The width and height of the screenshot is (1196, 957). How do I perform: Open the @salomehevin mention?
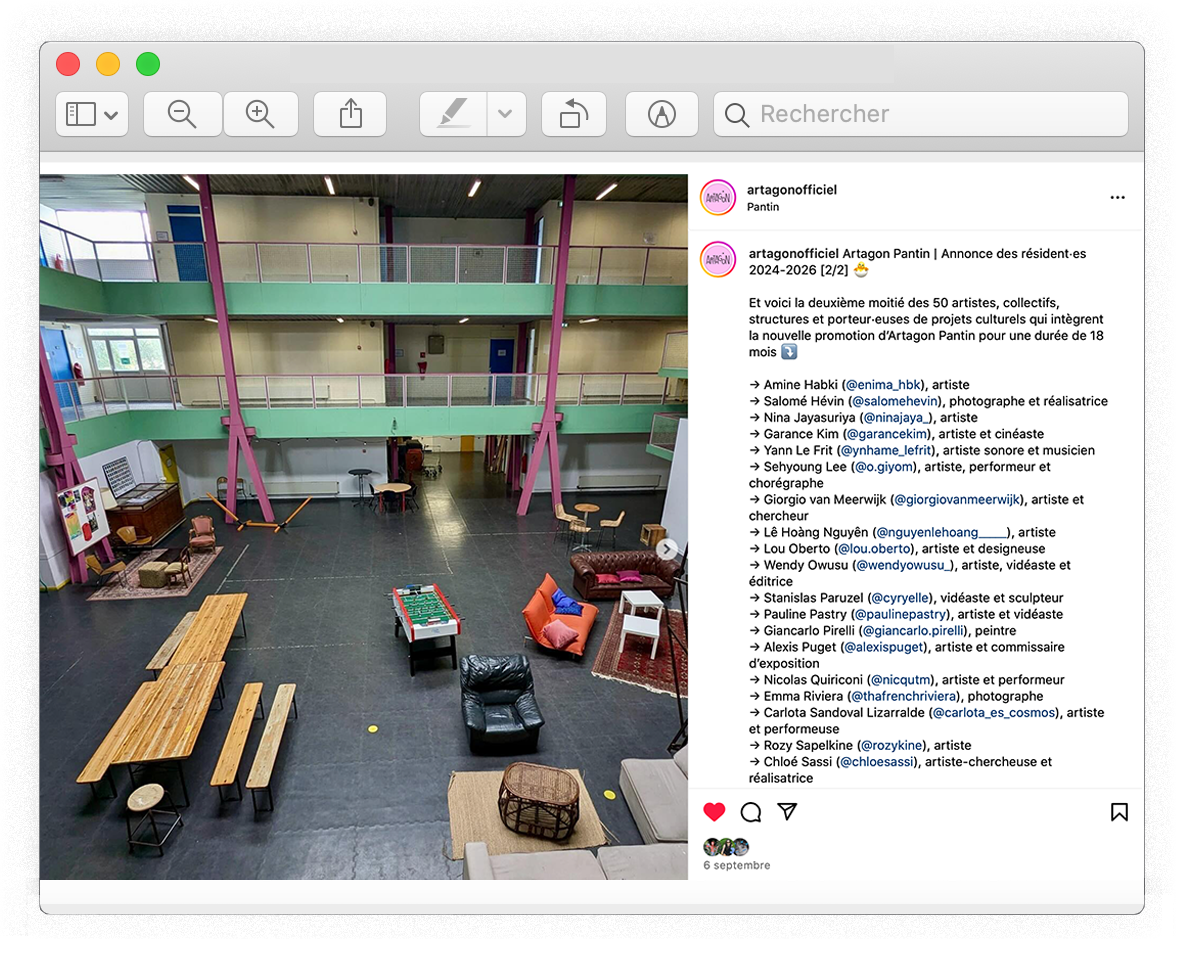pyautogui.click(x=895, y=401)
